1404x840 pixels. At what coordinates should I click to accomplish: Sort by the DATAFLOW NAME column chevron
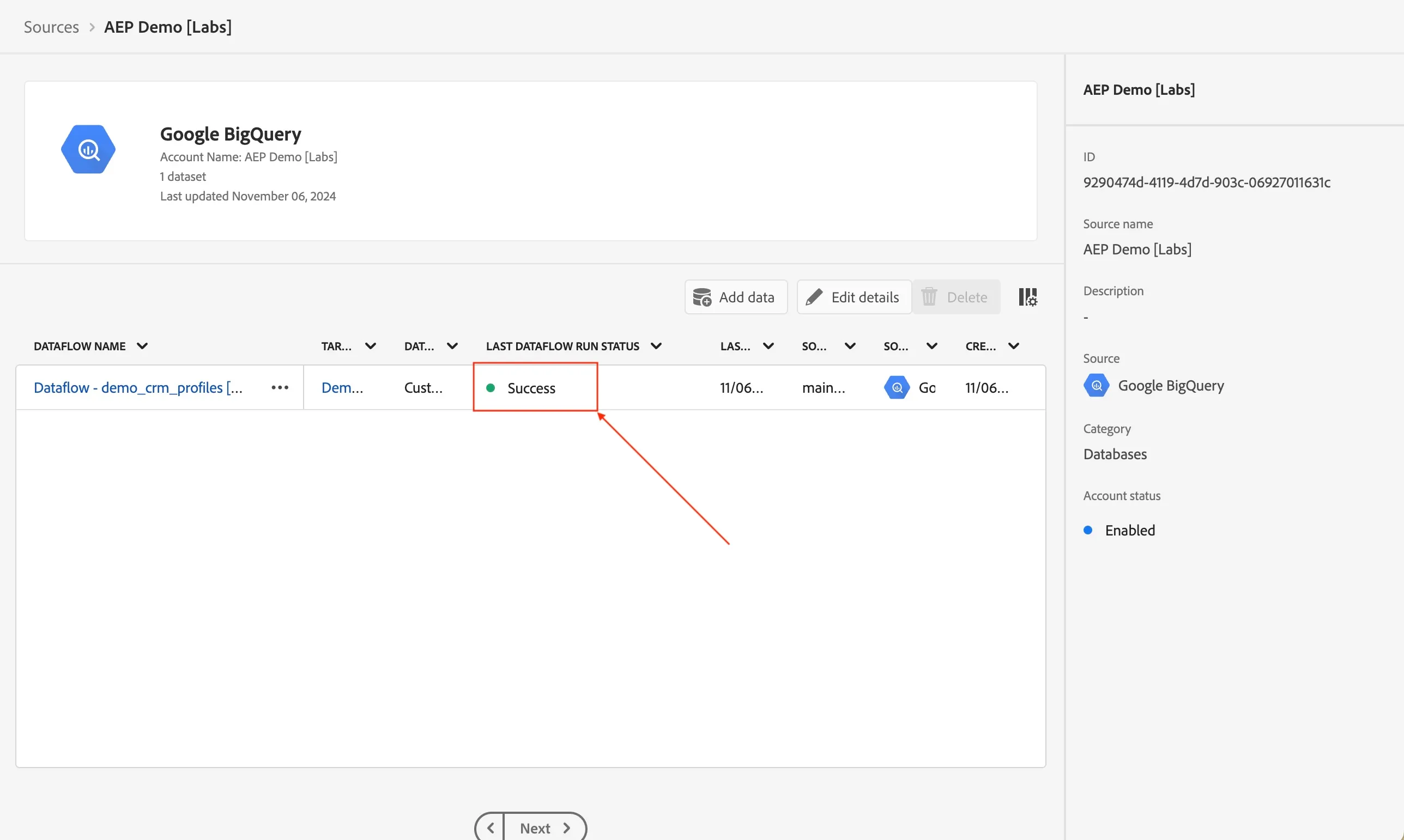click(142, 346)
